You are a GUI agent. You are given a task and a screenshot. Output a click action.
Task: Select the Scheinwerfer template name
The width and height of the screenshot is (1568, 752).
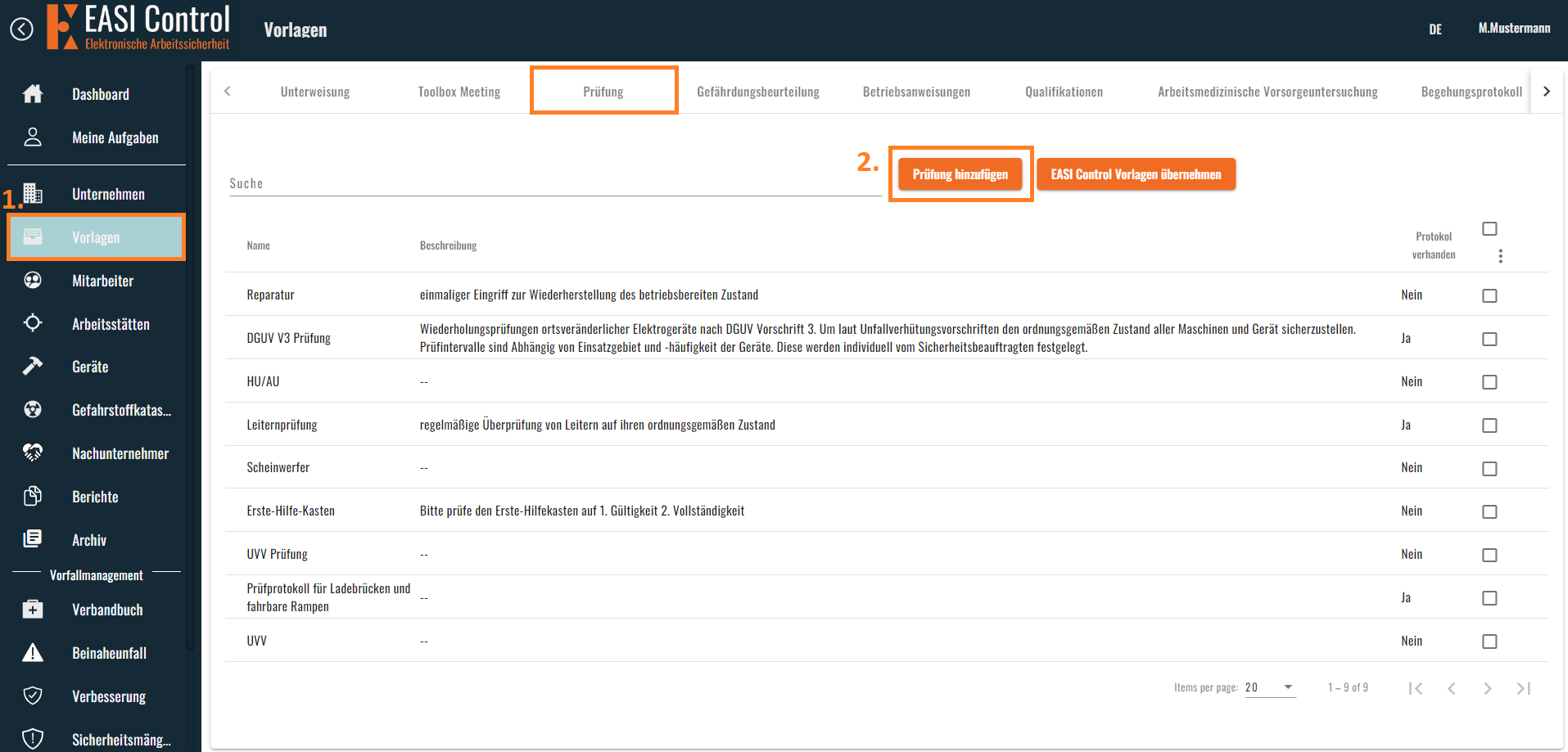click(278, 467)
